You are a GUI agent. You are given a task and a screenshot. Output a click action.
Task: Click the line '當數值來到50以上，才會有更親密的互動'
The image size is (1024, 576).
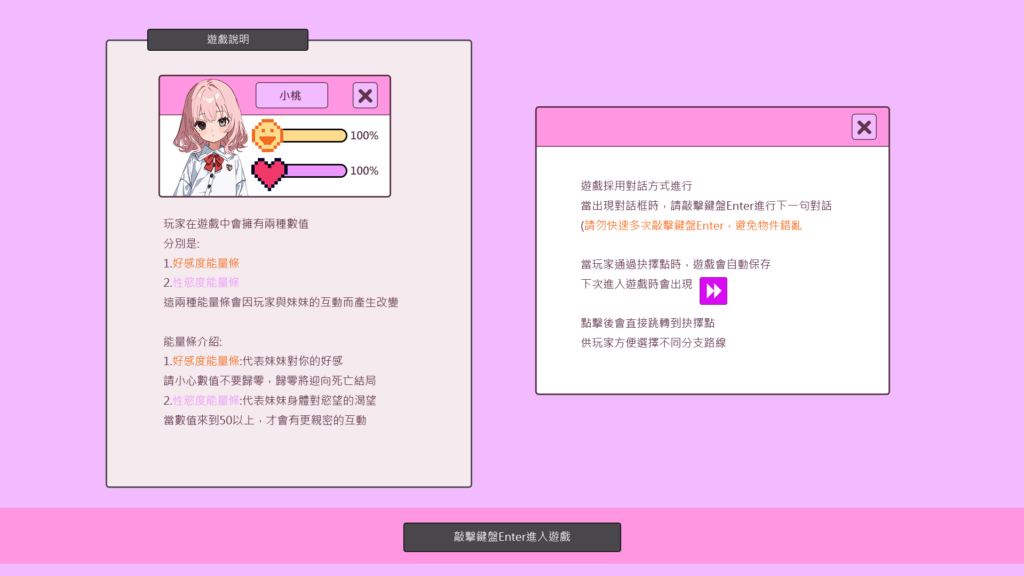click(x=264, y=420)
